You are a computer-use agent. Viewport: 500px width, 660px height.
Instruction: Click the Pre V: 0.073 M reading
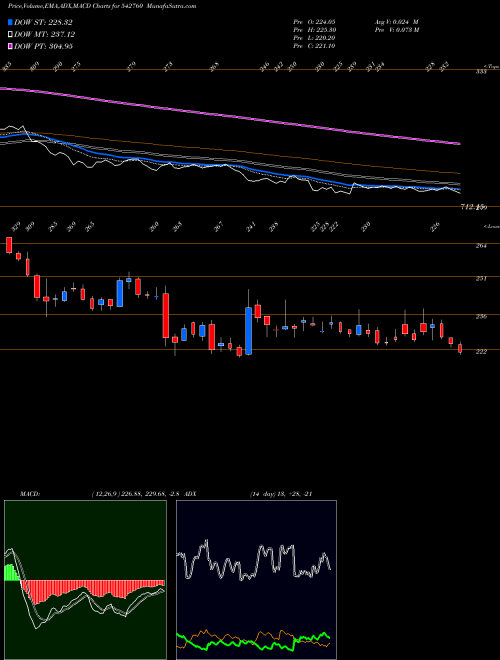click(x=396, y=30)
